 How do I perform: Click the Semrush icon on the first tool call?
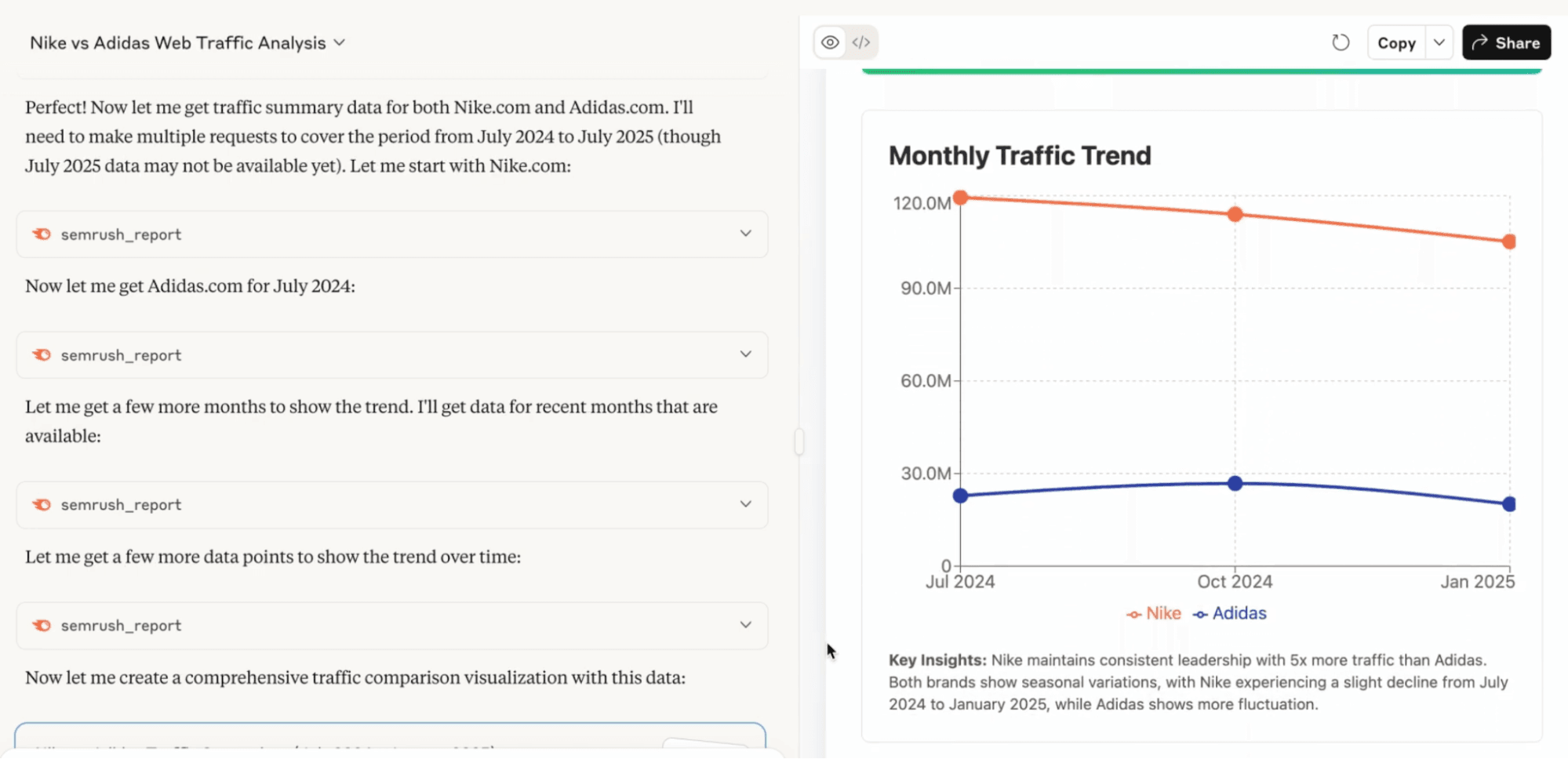(42, 234)
